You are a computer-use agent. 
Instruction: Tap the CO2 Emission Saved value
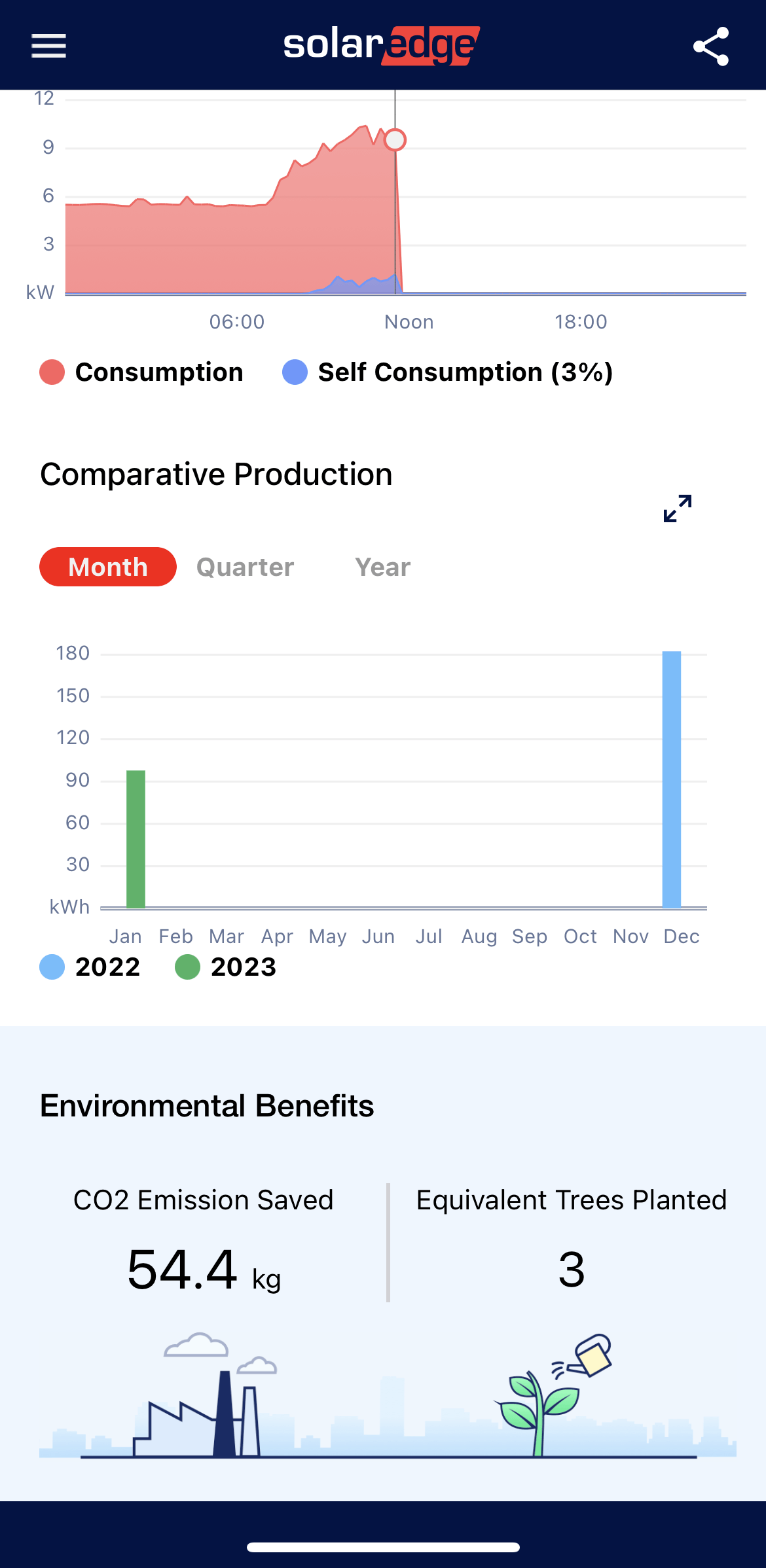point(204,1270)
